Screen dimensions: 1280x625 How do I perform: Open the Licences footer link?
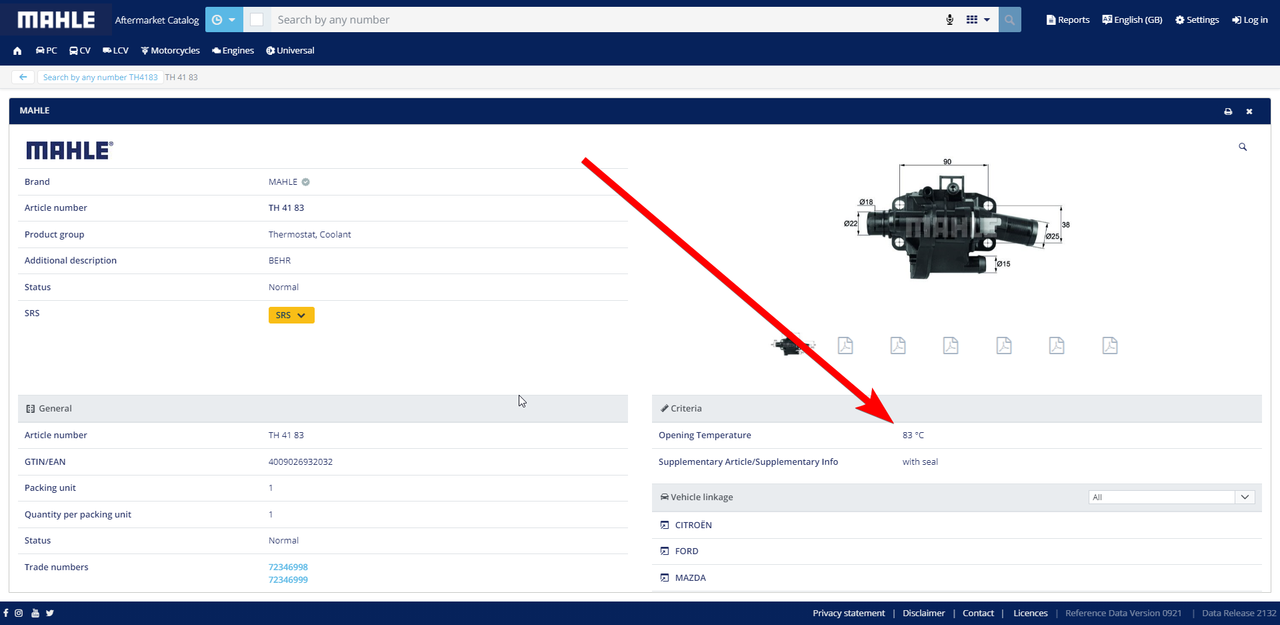coord(1030,613)
